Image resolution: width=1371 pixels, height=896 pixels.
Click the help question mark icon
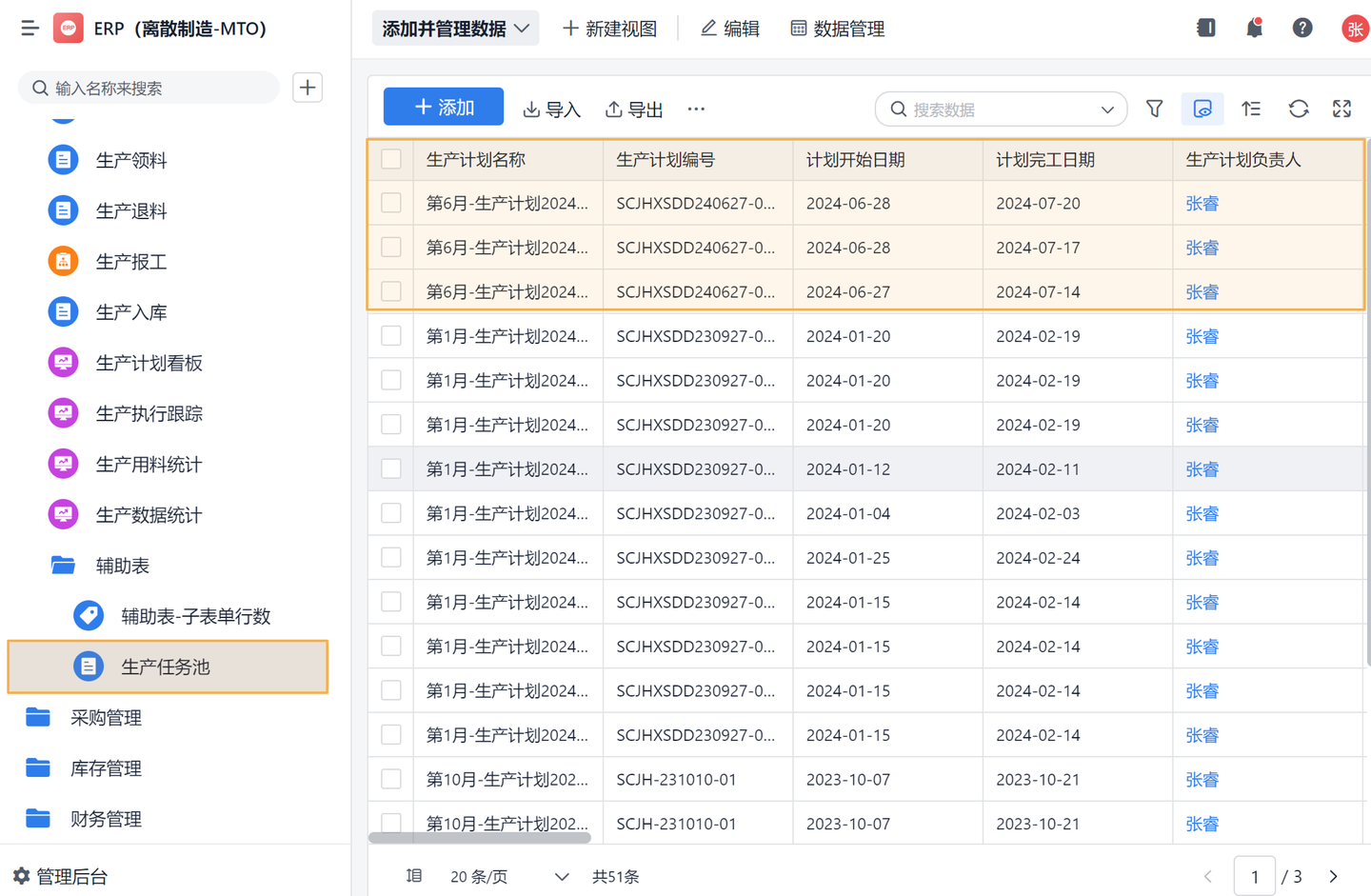click(1302, 28)
